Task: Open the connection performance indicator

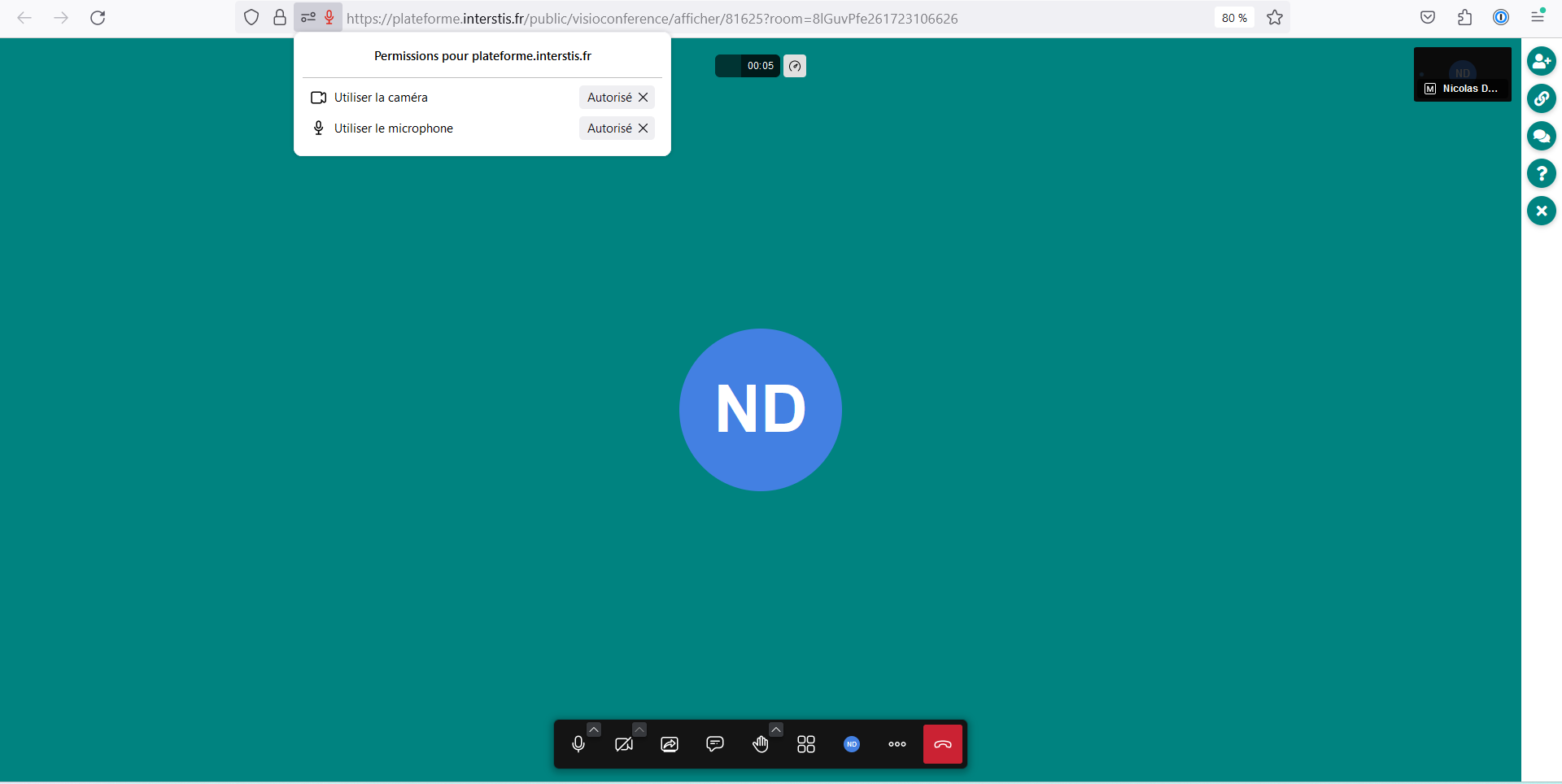Action: (x=795, y=66)
